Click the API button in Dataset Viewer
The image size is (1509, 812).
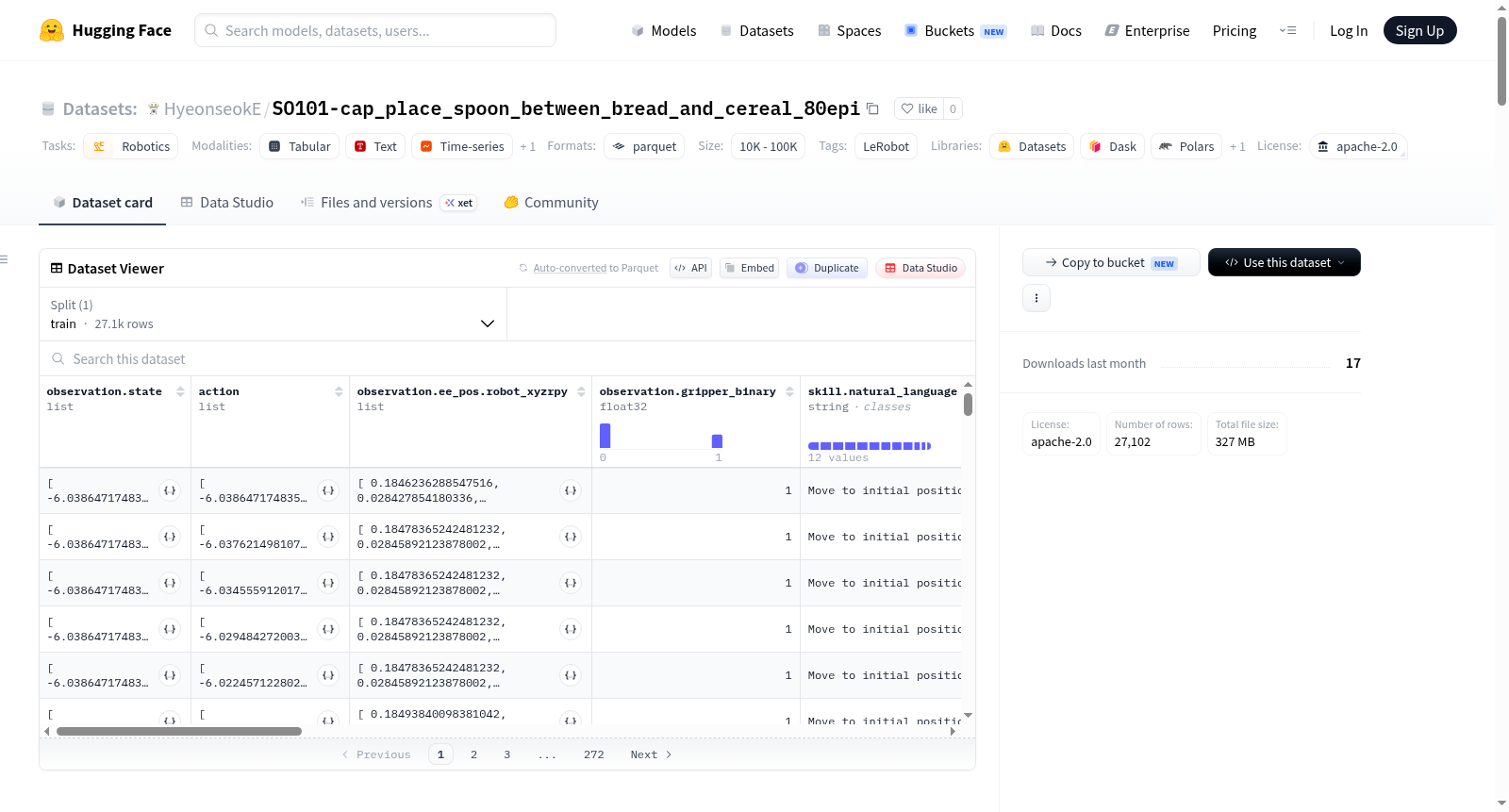690,268
